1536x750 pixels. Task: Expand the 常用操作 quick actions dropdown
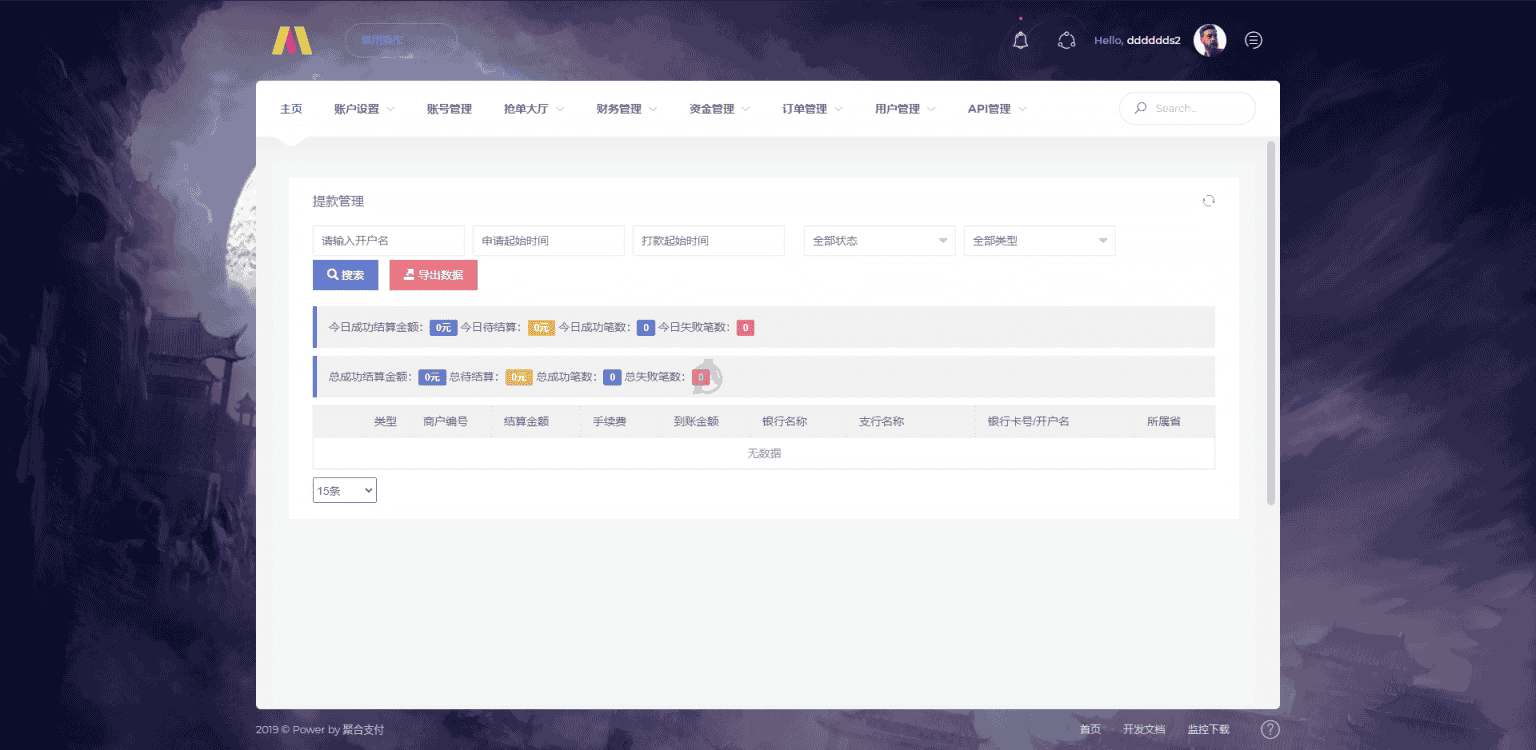click(x=401, y=40)
